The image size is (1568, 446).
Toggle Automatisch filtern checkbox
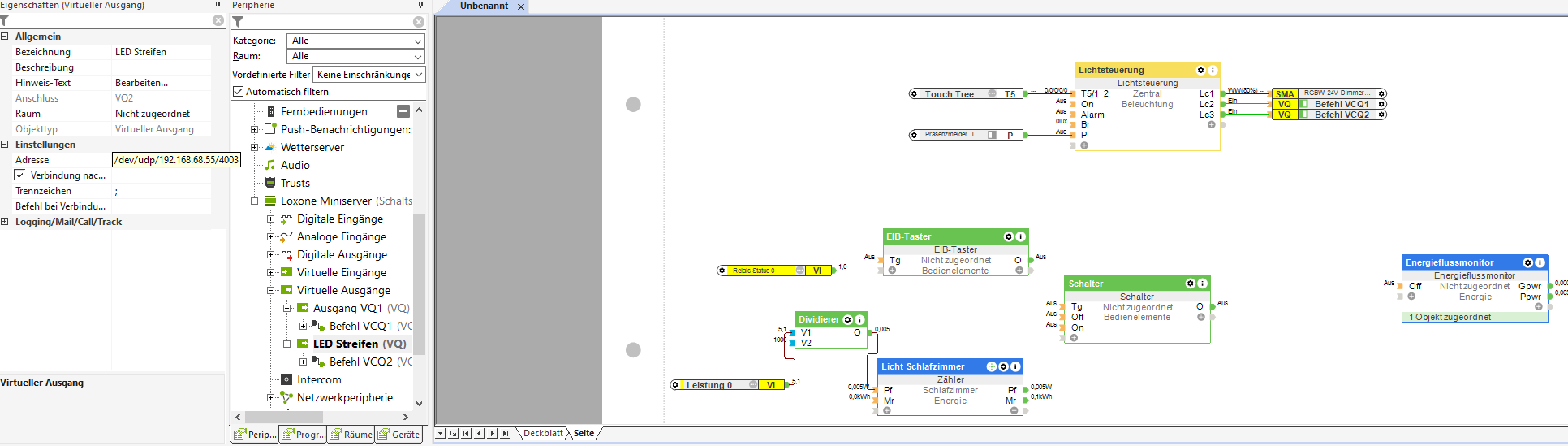[x=239, y=92]
